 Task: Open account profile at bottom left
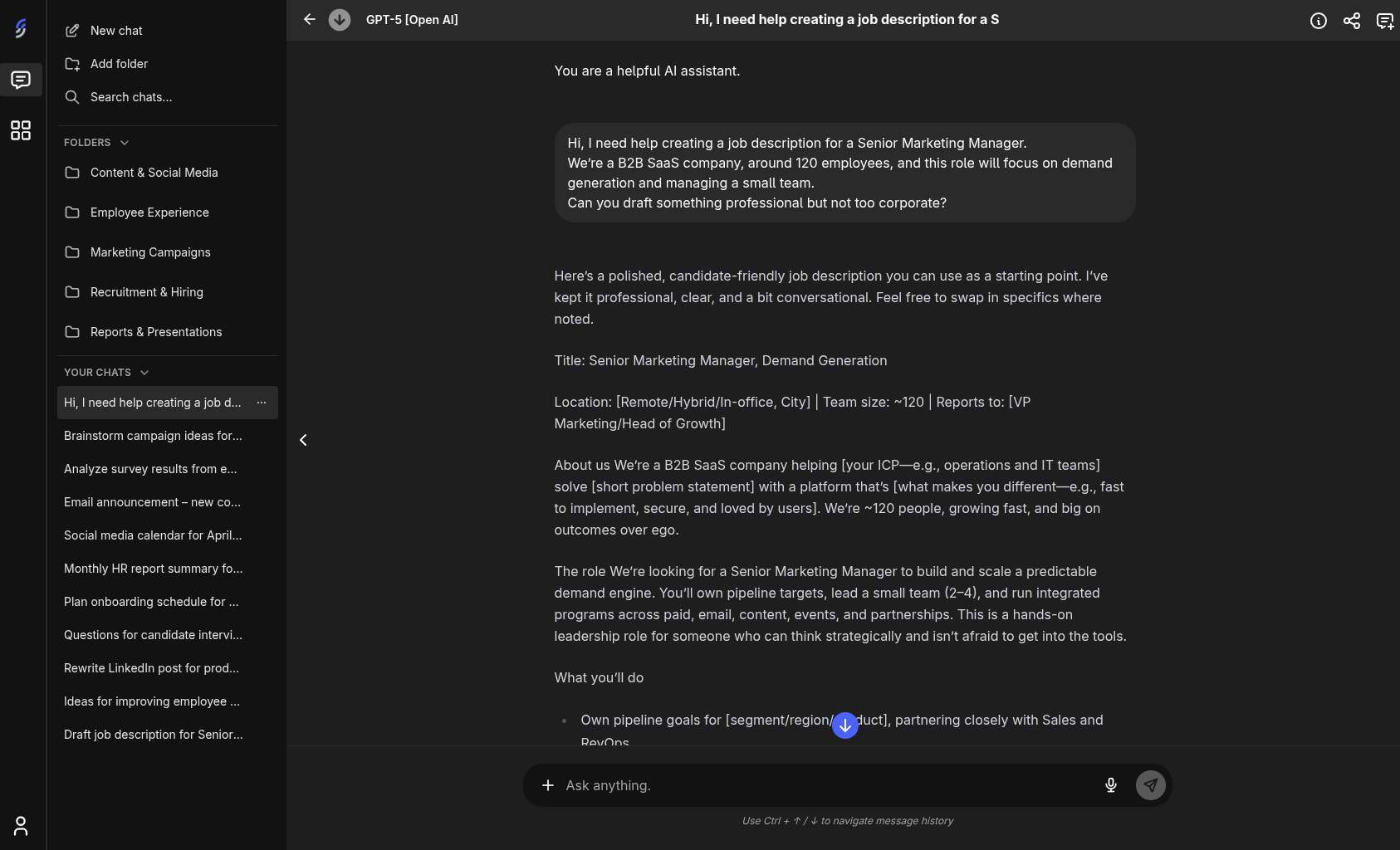(x=21, y=827)
